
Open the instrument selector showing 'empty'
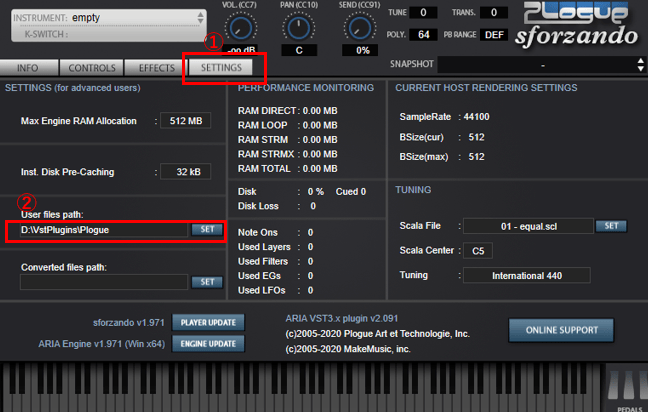click(108, 18)
